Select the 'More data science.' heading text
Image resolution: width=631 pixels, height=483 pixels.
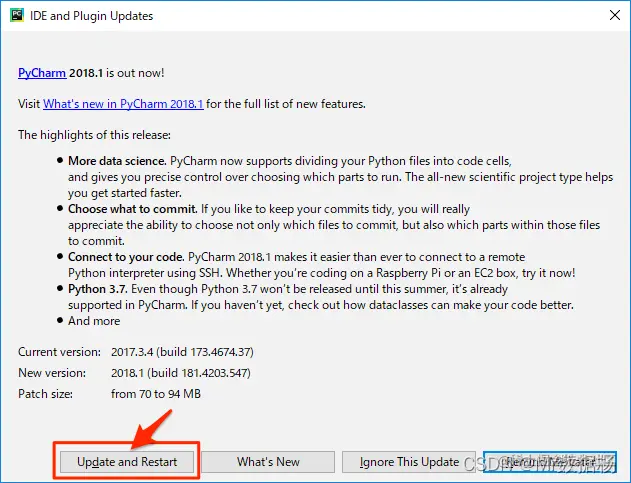point(117,161)
